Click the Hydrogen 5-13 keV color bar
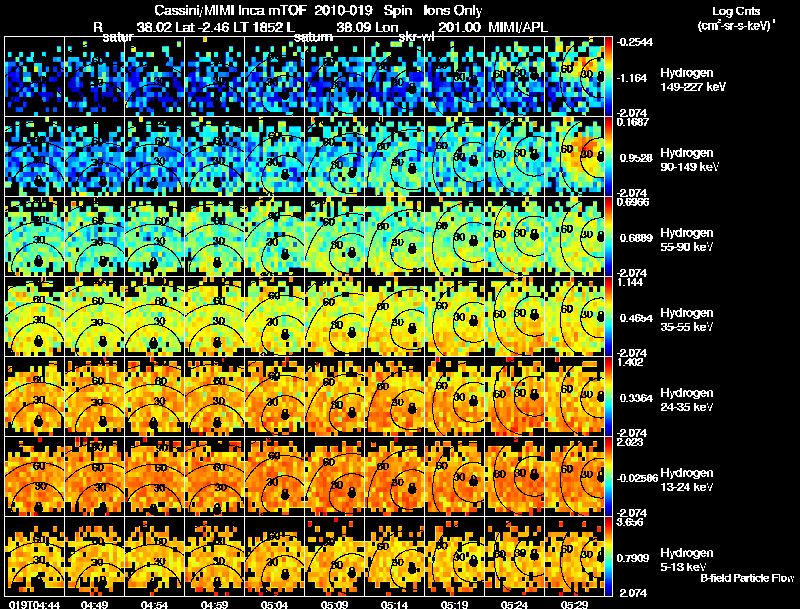Viewport: 800px width, 609px height. click(609, 557)
